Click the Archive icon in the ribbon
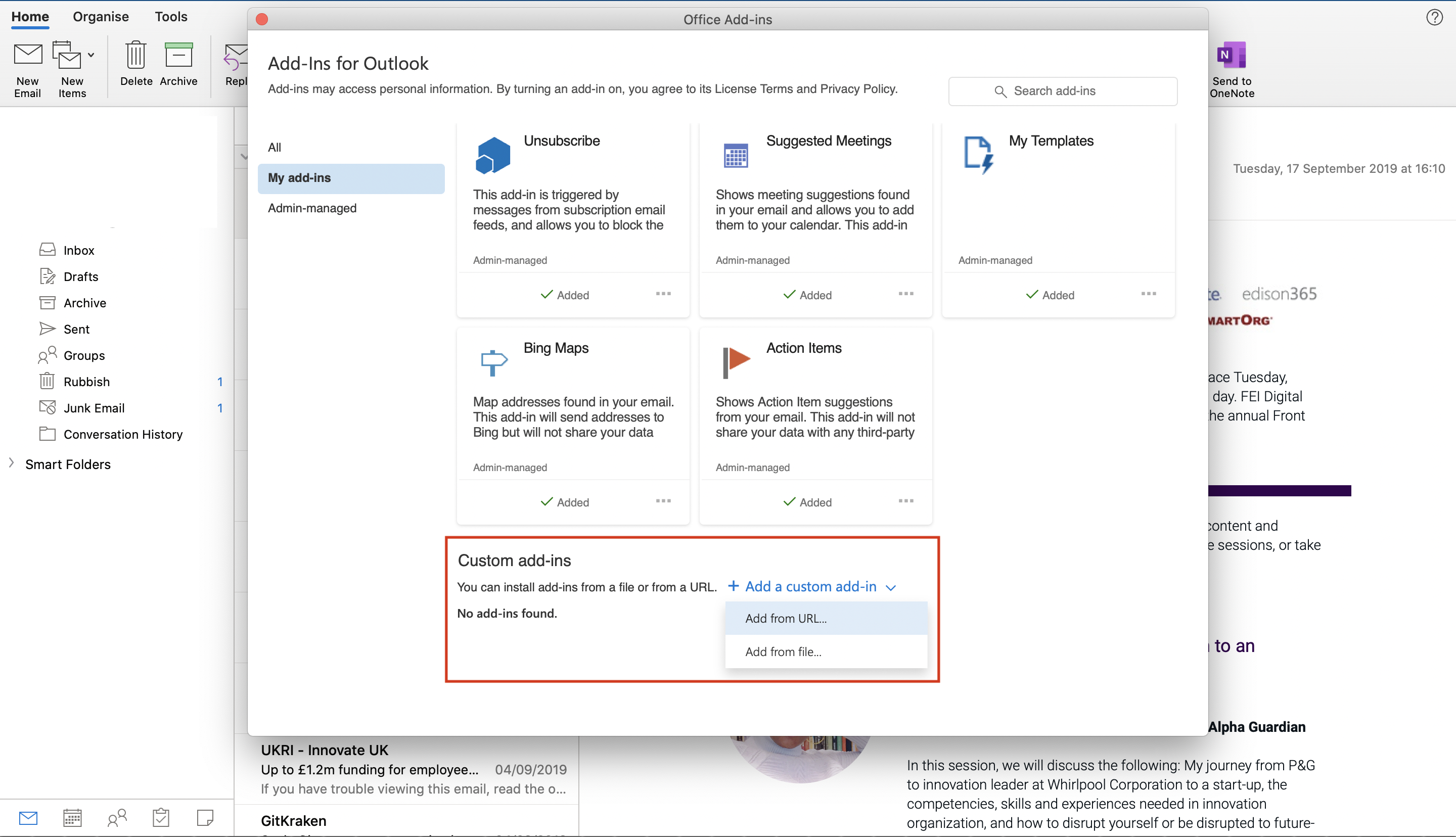The height and width of the screenshot is (837, 1456). pyautogui.click(x=178, y=56)
